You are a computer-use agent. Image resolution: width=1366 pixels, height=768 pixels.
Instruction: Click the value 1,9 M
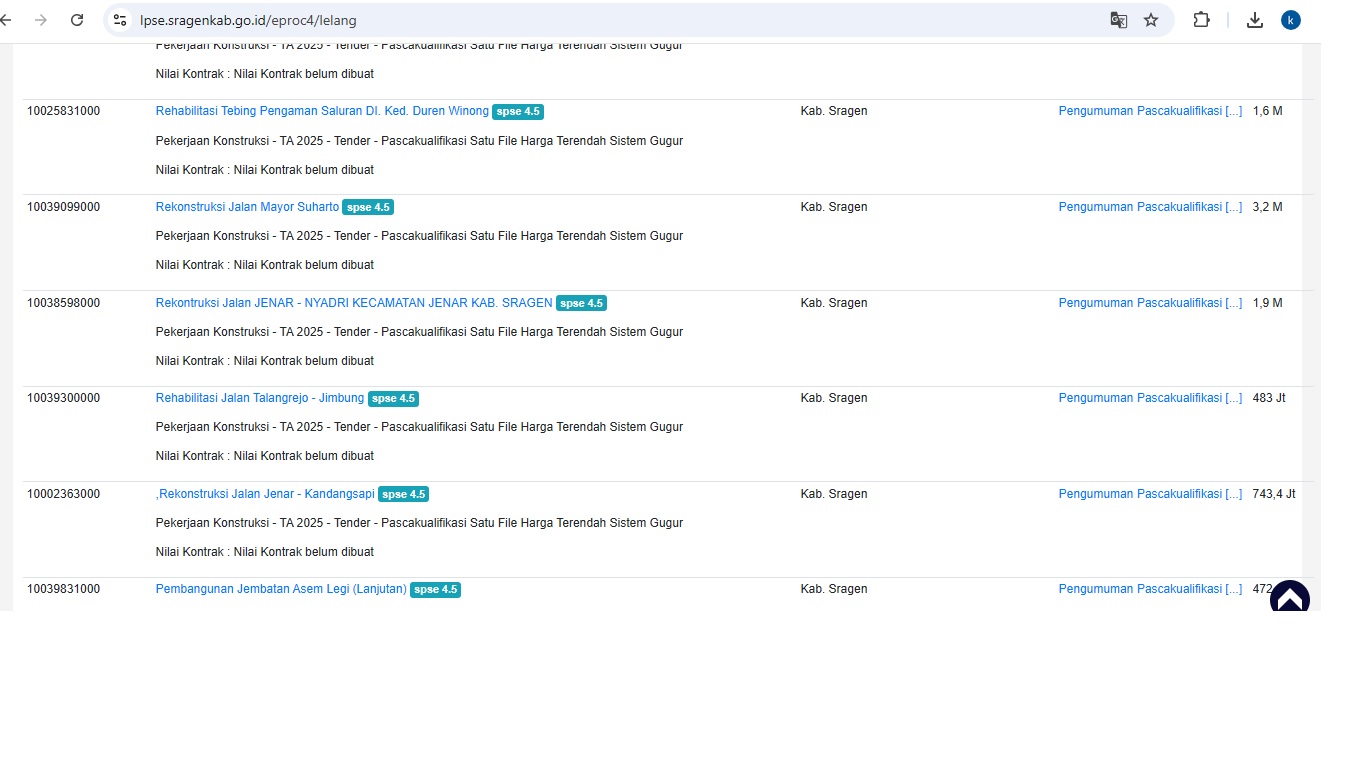[1267, 303]
